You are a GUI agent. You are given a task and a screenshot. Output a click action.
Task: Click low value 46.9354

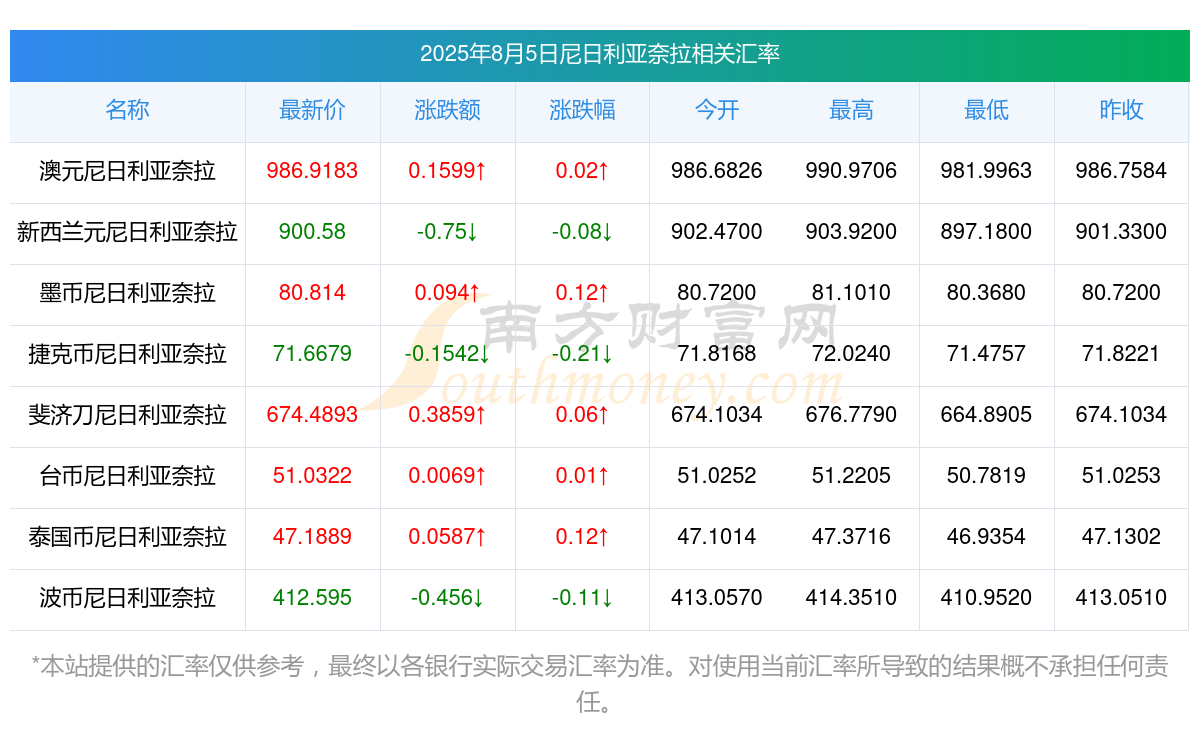click(986, 537)
